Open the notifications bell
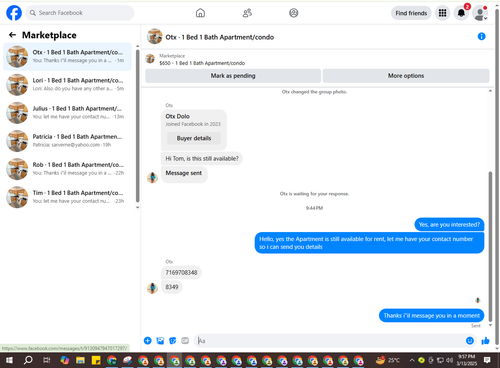The height and width of the screenshot is (368, 500). coord(461,13)
